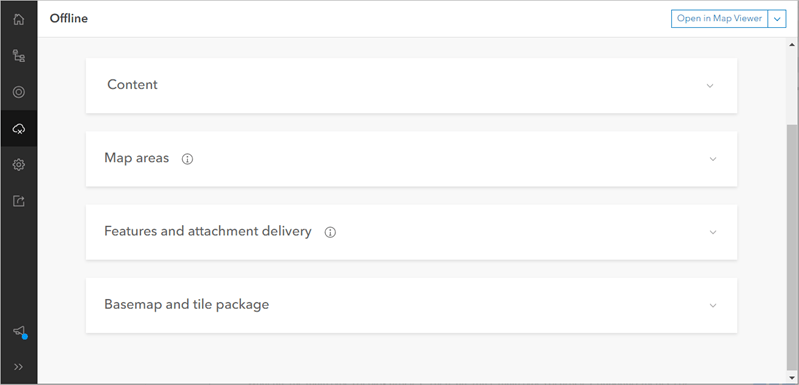The image size is (799, 385).
Task: Open dropdown arrow beside Open in Map Viewer
Action: (777, 18)
